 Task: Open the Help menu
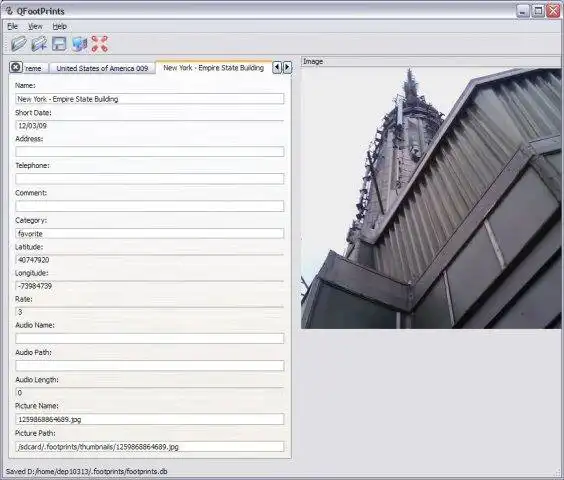click(59, 26)
